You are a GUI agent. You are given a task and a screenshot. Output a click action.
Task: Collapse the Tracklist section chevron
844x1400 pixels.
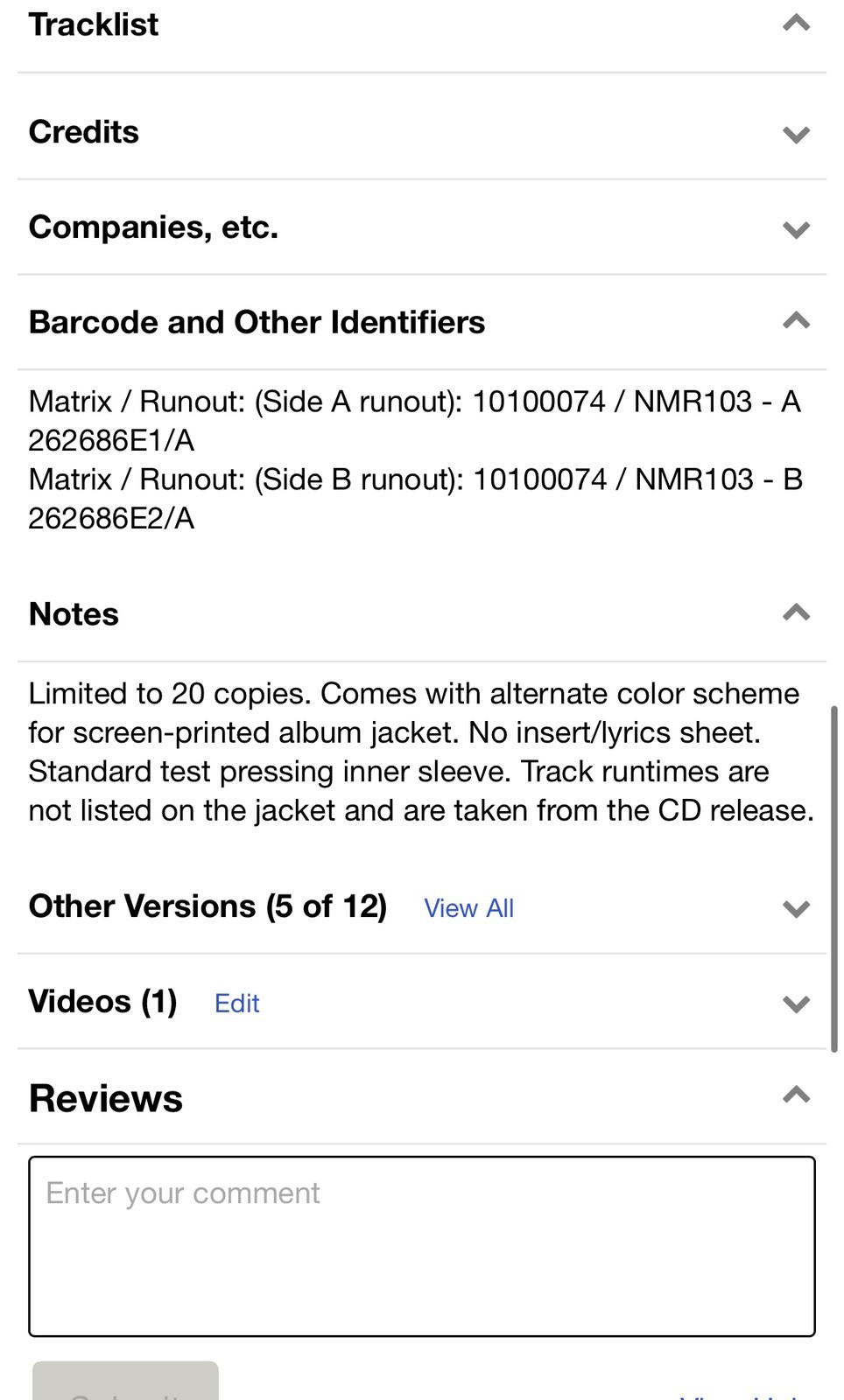click(x=796, y=24)
